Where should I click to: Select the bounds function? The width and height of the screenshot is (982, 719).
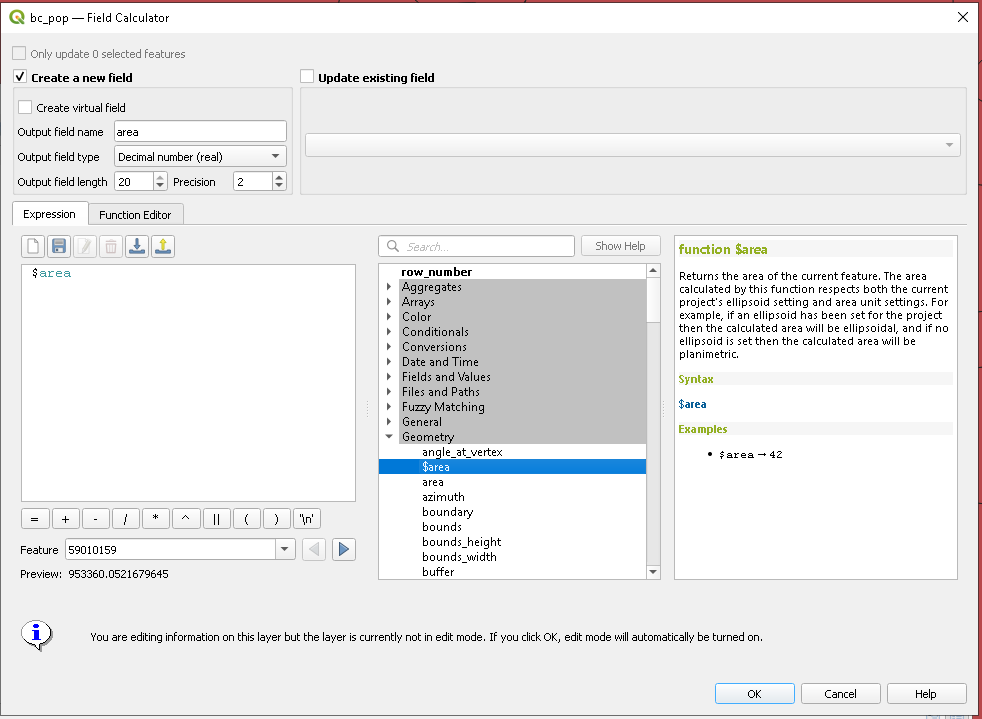[x=442, y=527]
